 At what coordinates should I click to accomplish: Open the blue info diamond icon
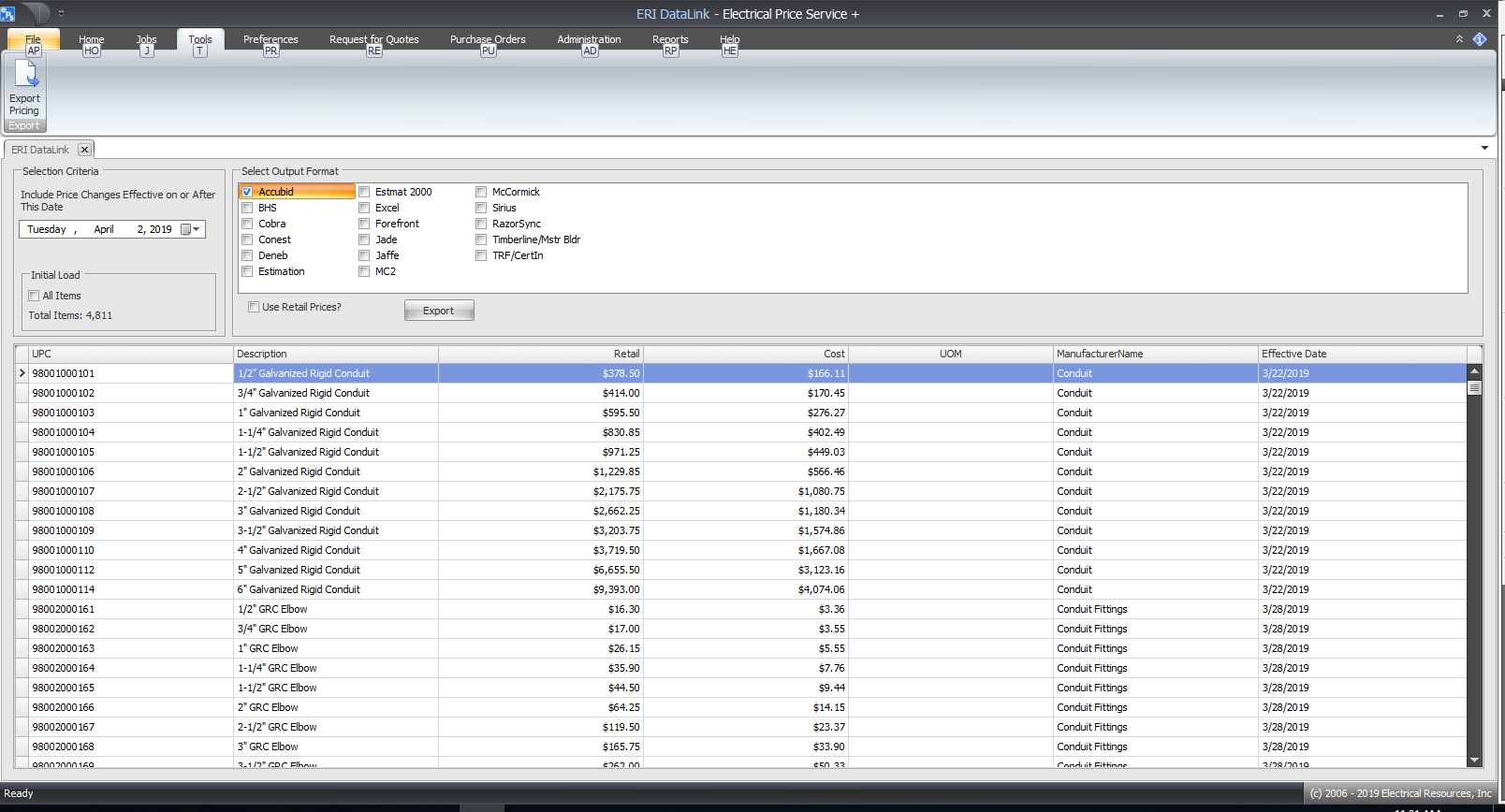pos(1480,39)
